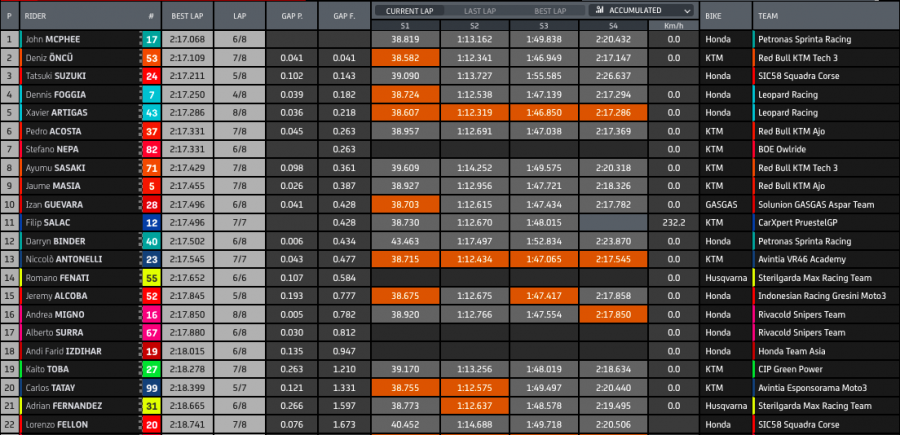Screen dimensions: 900x435
Task: Switch to Last Lap view
Action: [479, 10]
